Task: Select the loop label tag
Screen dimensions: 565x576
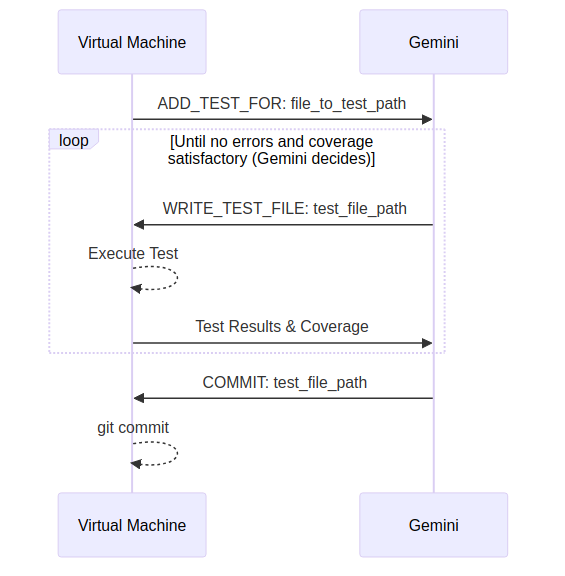Action: click(x=74, y=140)
